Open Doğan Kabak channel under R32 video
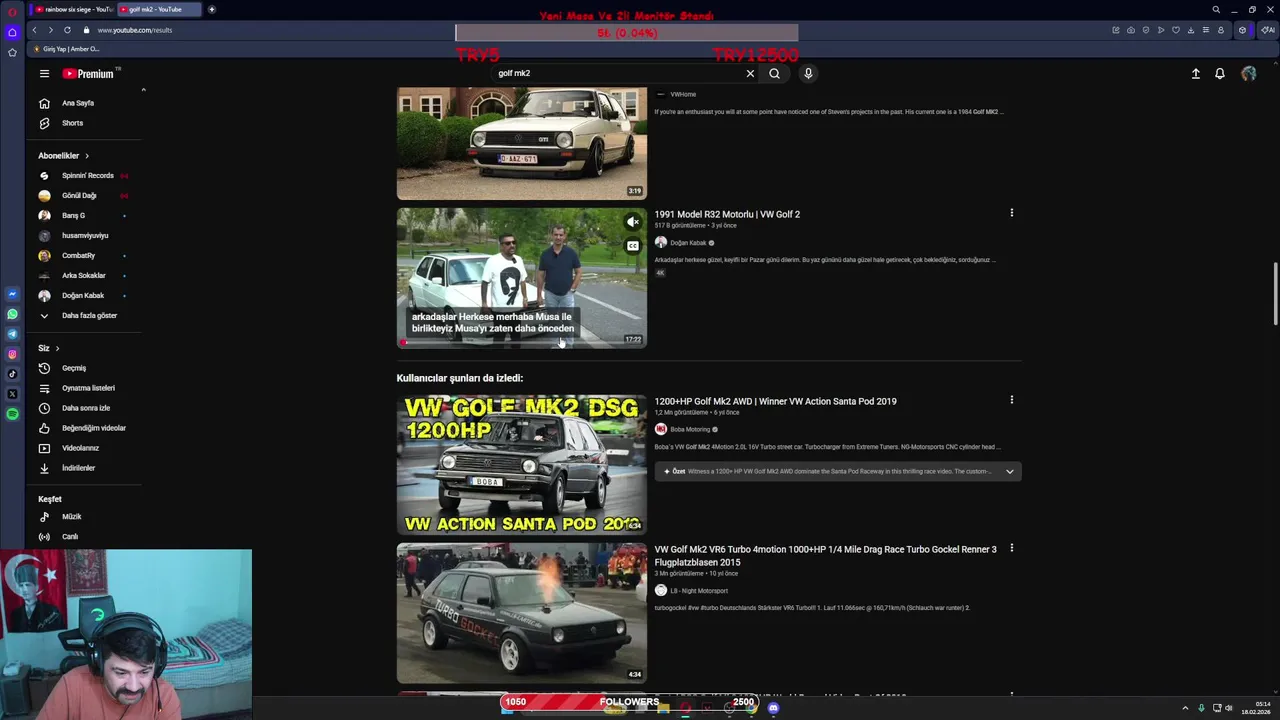 688,243
